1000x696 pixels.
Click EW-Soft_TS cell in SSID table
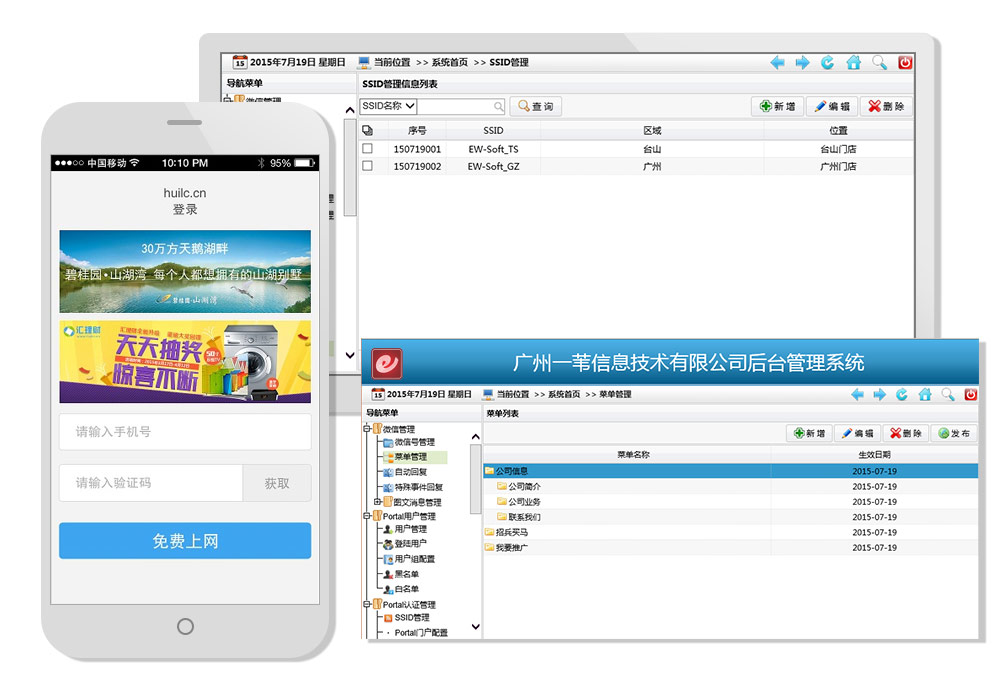494,149
